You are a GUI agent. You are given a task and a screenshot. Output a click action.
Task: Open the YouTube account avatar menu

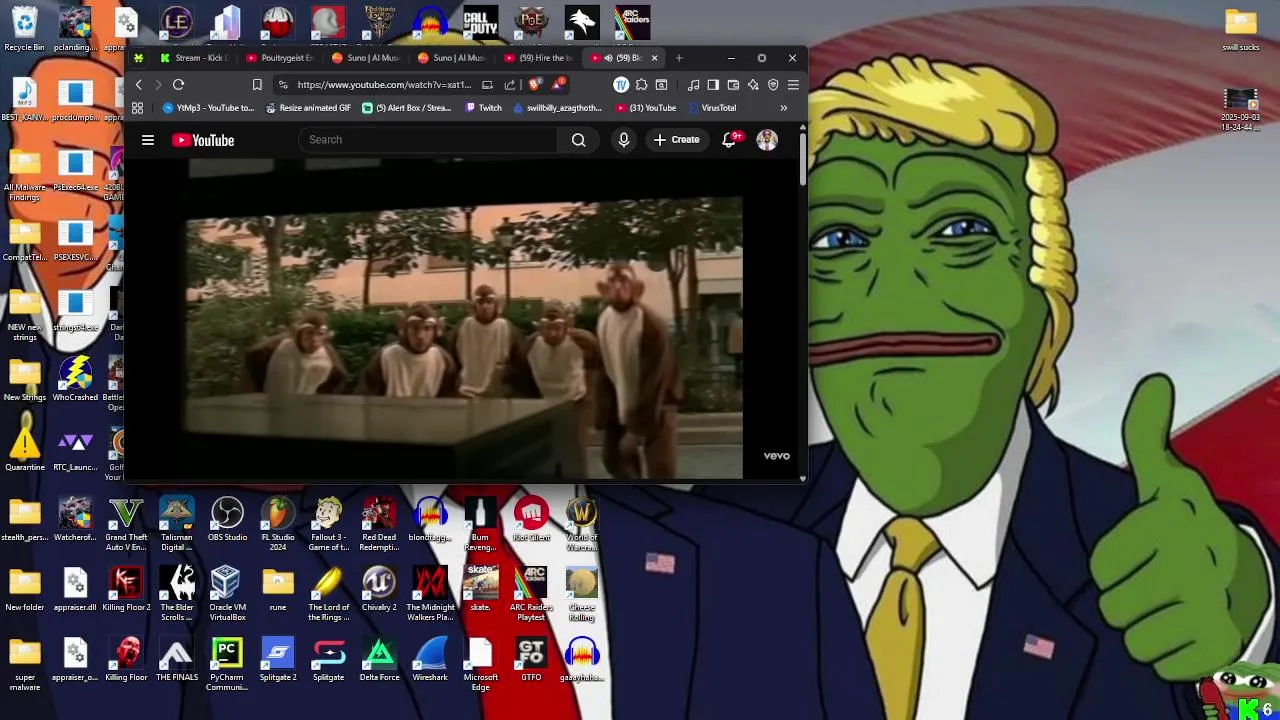[767, 140]
